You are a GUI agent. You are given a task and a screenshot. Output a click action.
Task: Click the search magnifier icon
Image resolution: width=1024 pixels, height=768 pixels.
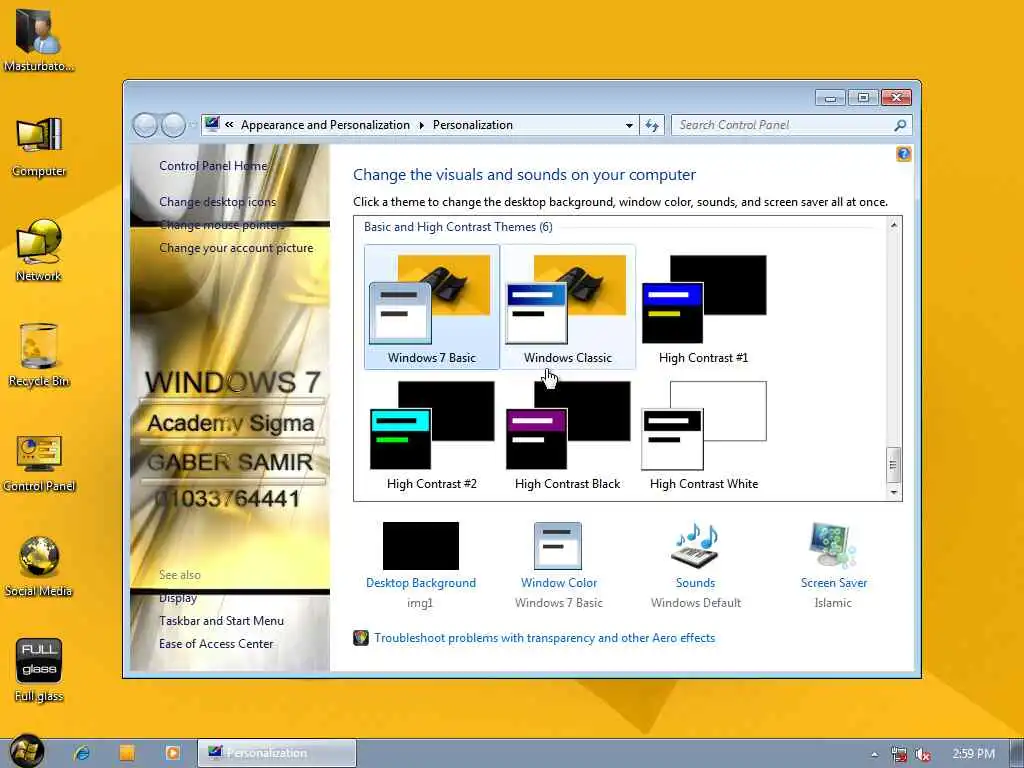901,125
